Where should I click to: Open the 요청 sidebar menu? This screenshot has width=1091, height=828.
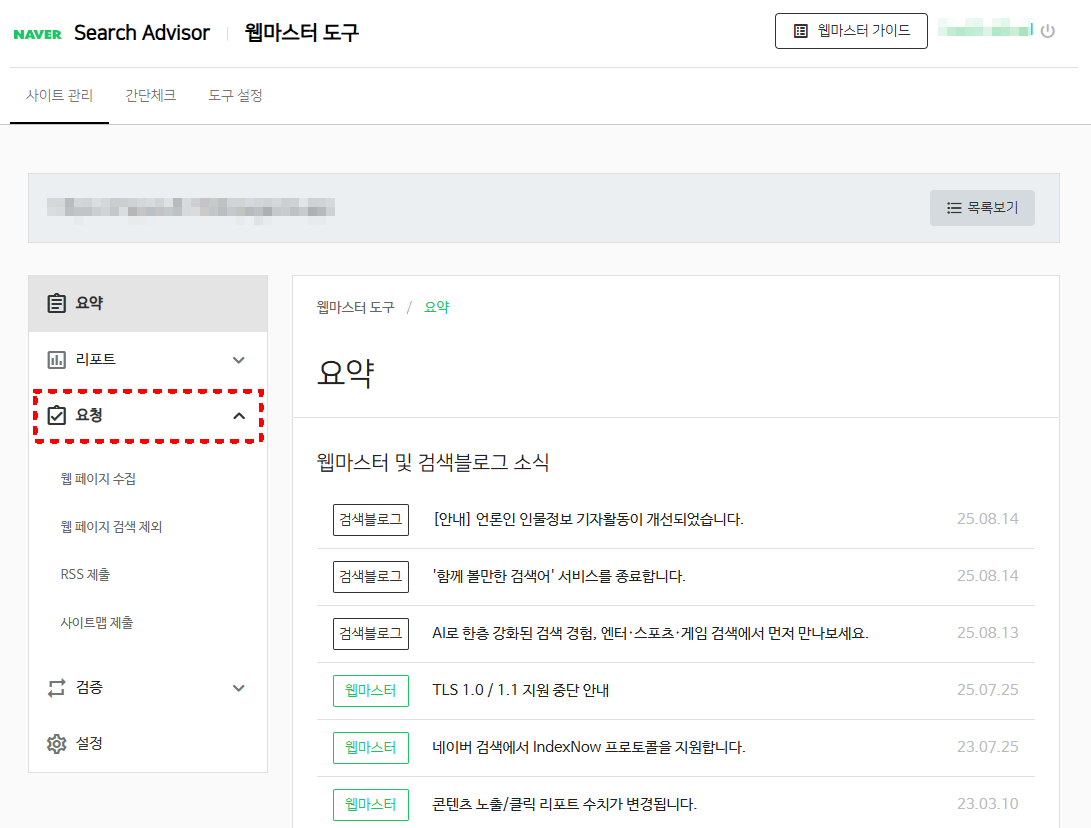point(148,415)
